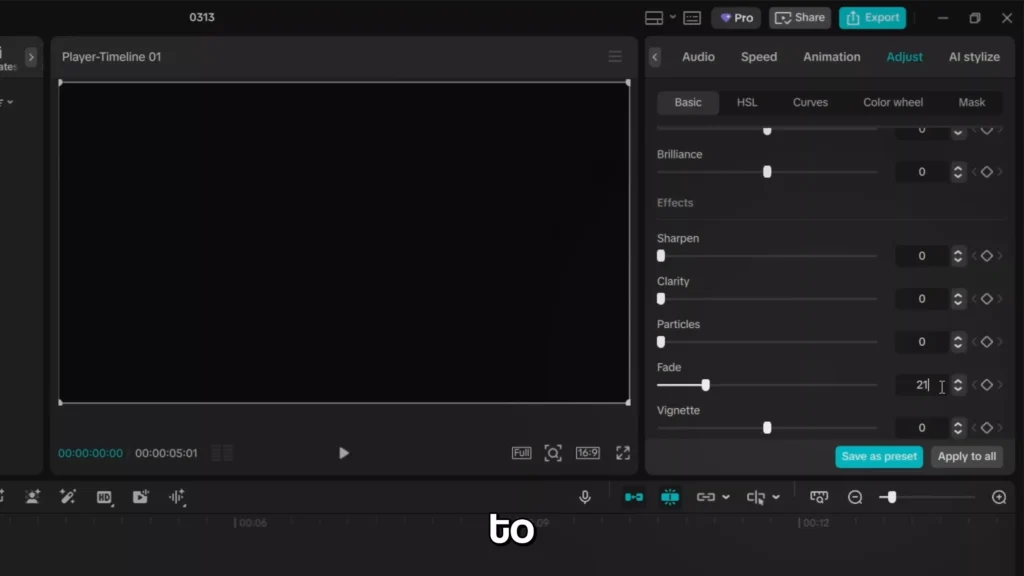
Task: Select the AI audio waveform icon
Action: (178, 497)
